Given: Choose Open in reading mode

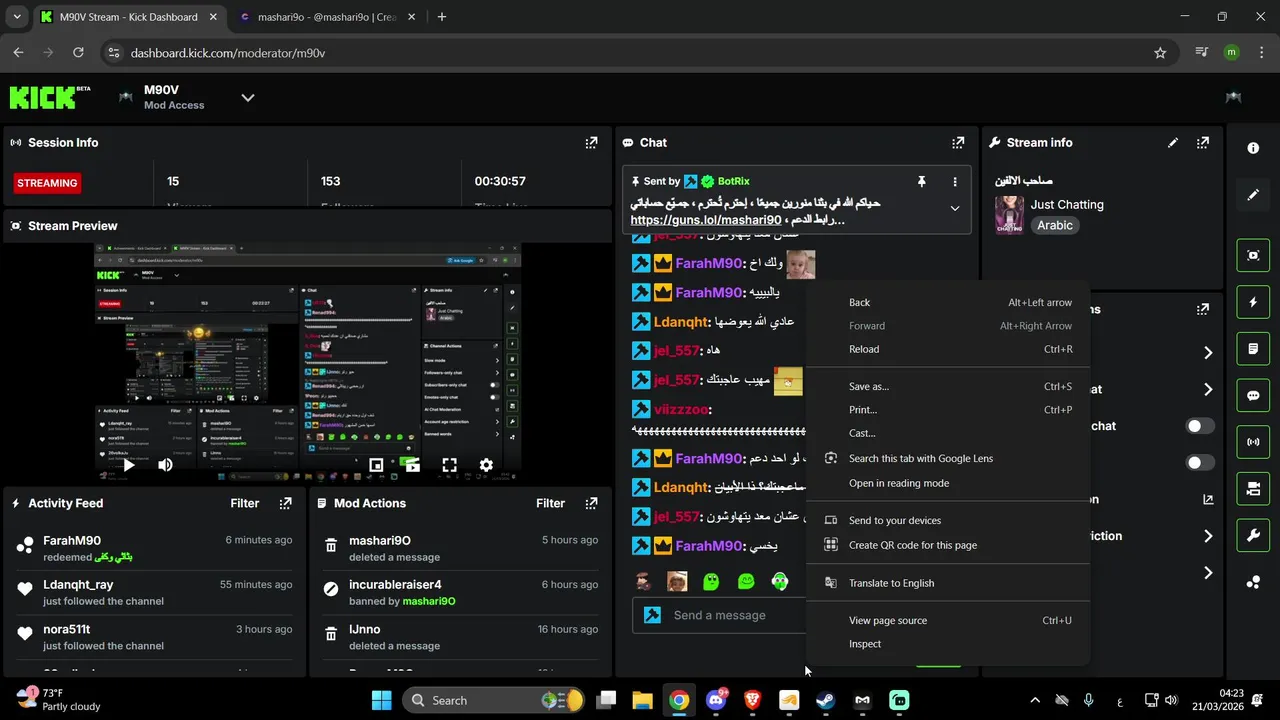Looking at the screenshot, I should point(948,483).
